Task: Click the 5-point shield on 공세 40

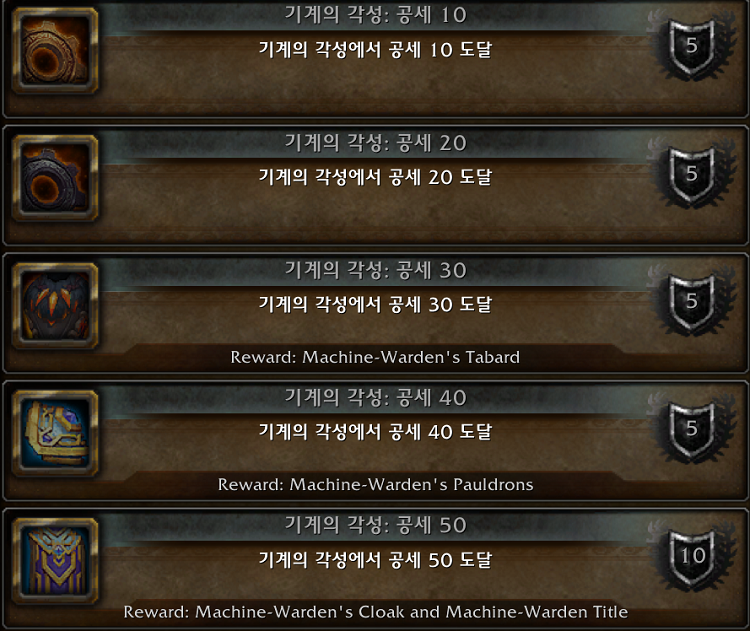Action: point(692,430)
